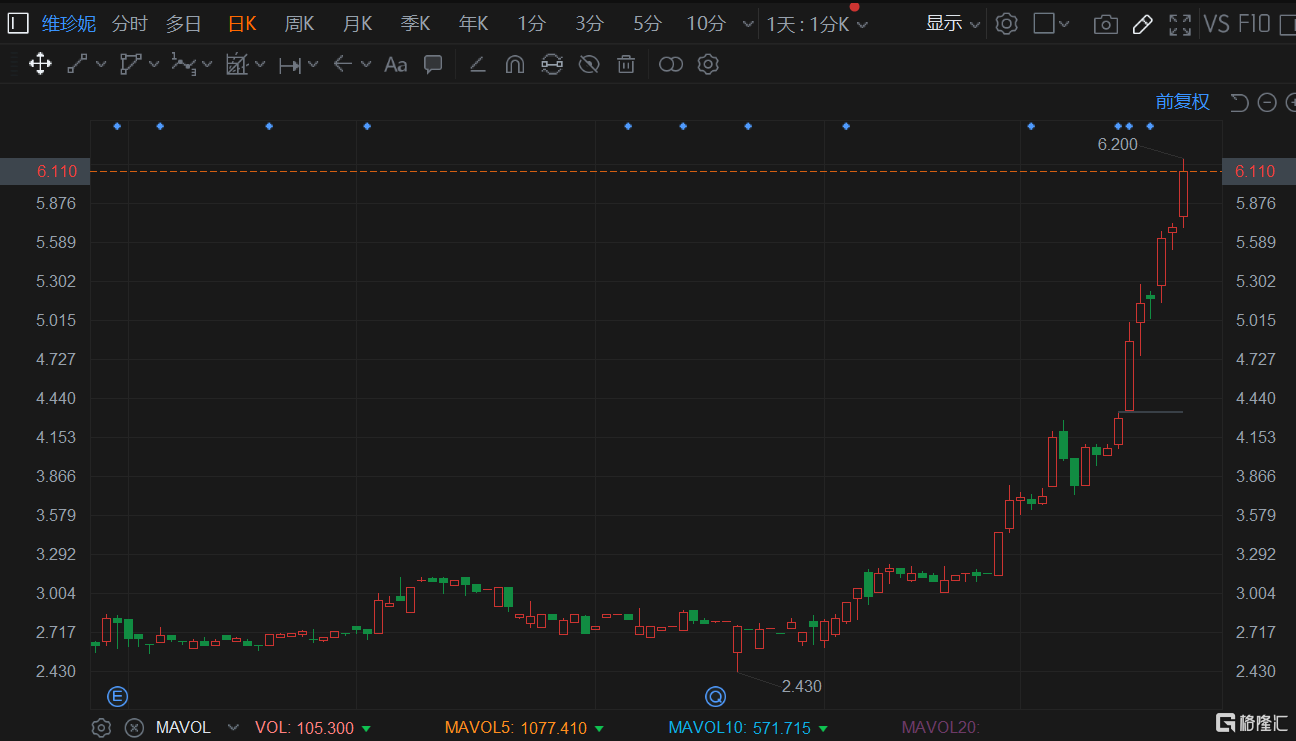Select the 年K yearly candlestick tab
This screenshot has width=1296, height=741.
point(474,24)
